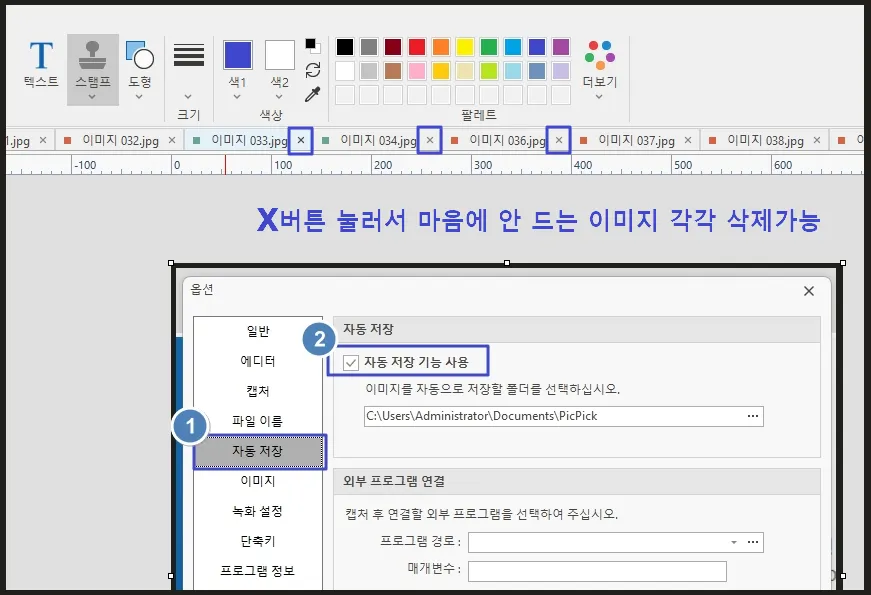Screen dimensions: 871x595
Task: Pick red swatch in palette
Action: click(x=417, y=47)
